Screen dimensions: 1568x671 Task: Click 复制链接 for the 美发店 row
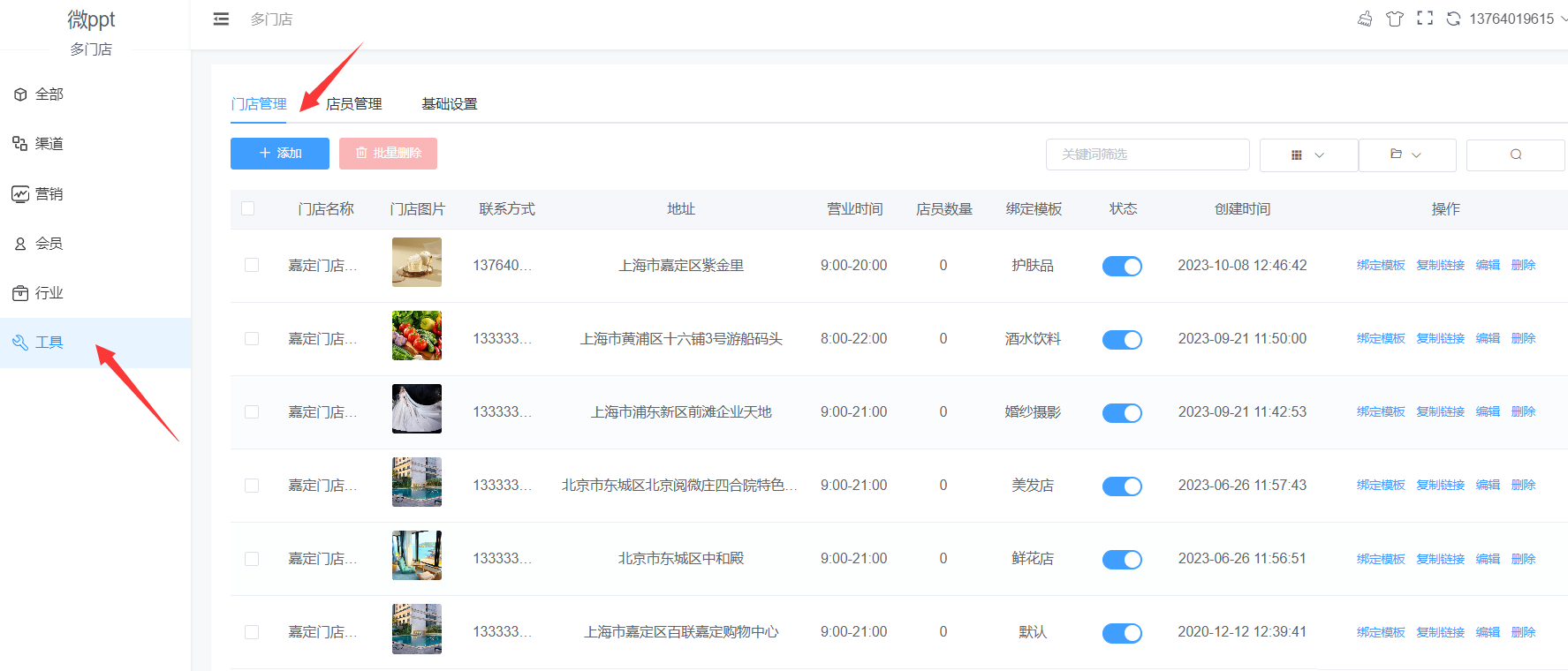pyautogui.click(x=1440, y=485)
